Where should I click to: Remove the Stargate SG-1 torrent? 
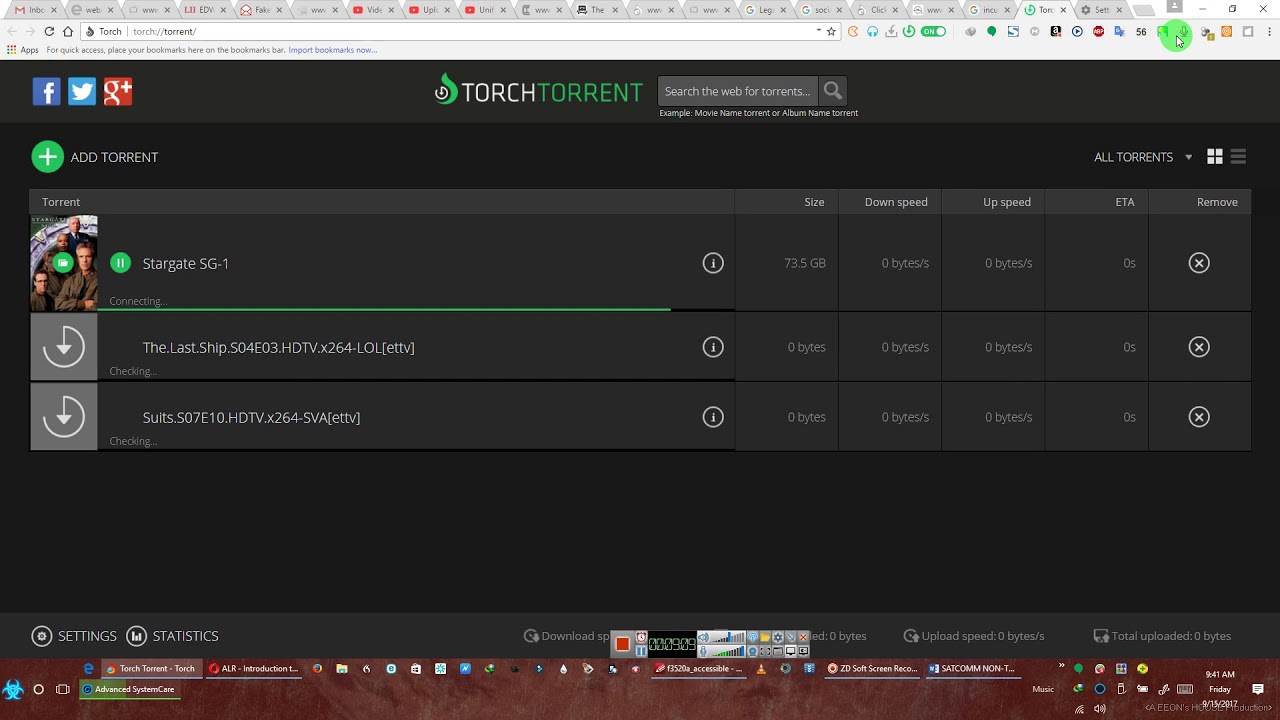(1199, 263)
